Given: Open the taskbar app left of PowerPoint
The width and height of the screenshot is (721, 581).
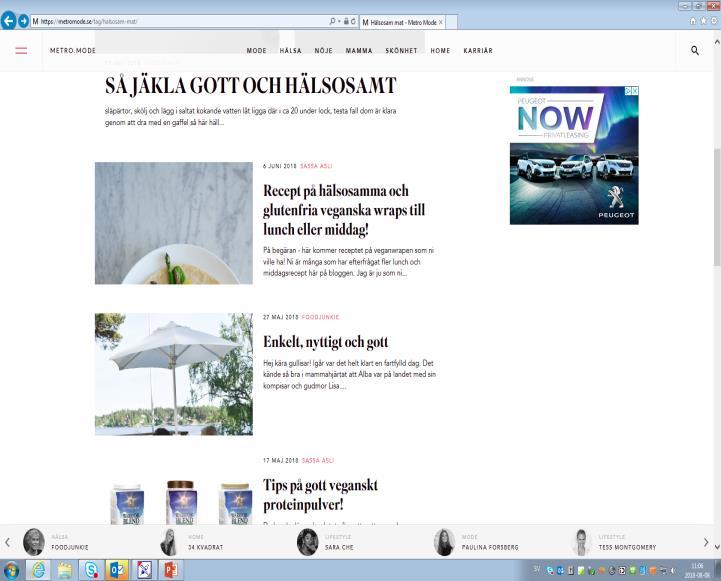Looking at the screenshot, I should pyautogui.click(x=144, y=570).
